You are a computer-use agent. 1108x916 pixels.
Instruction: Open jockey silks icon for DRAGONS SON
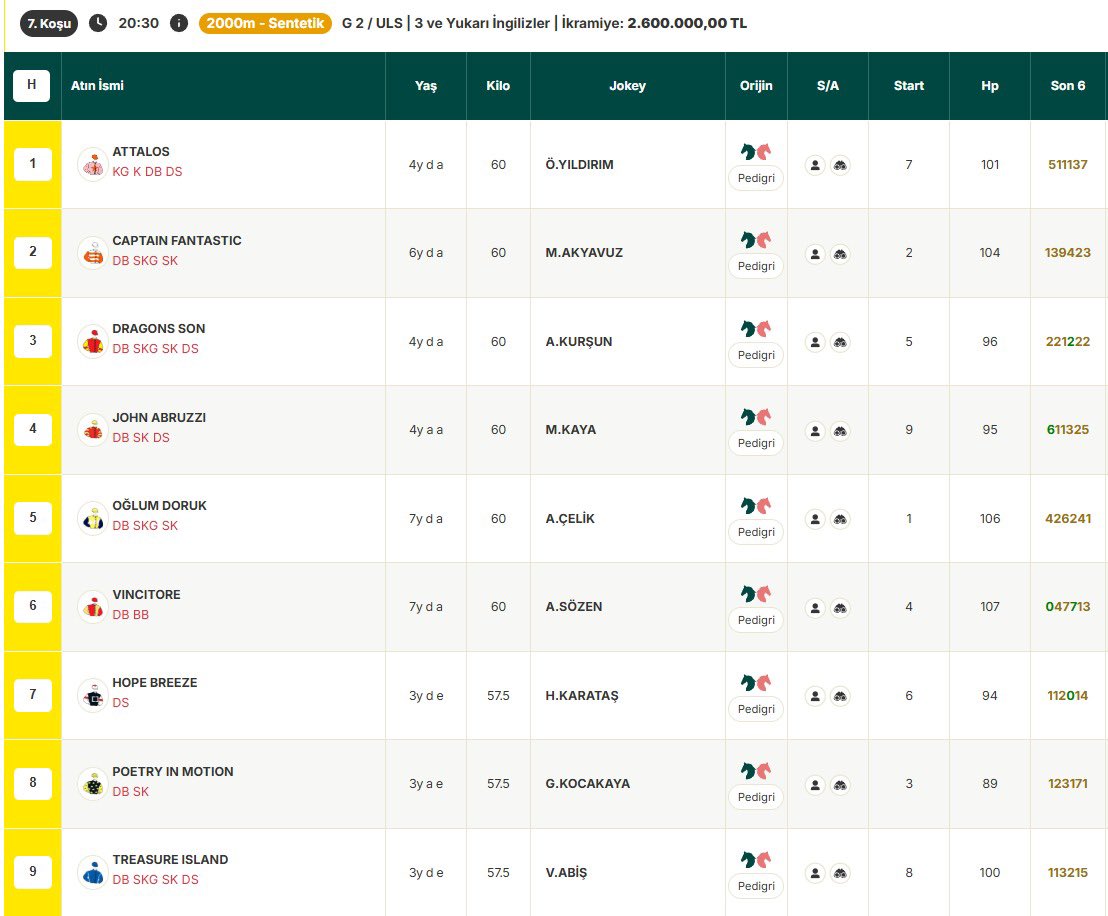point(93,341)
